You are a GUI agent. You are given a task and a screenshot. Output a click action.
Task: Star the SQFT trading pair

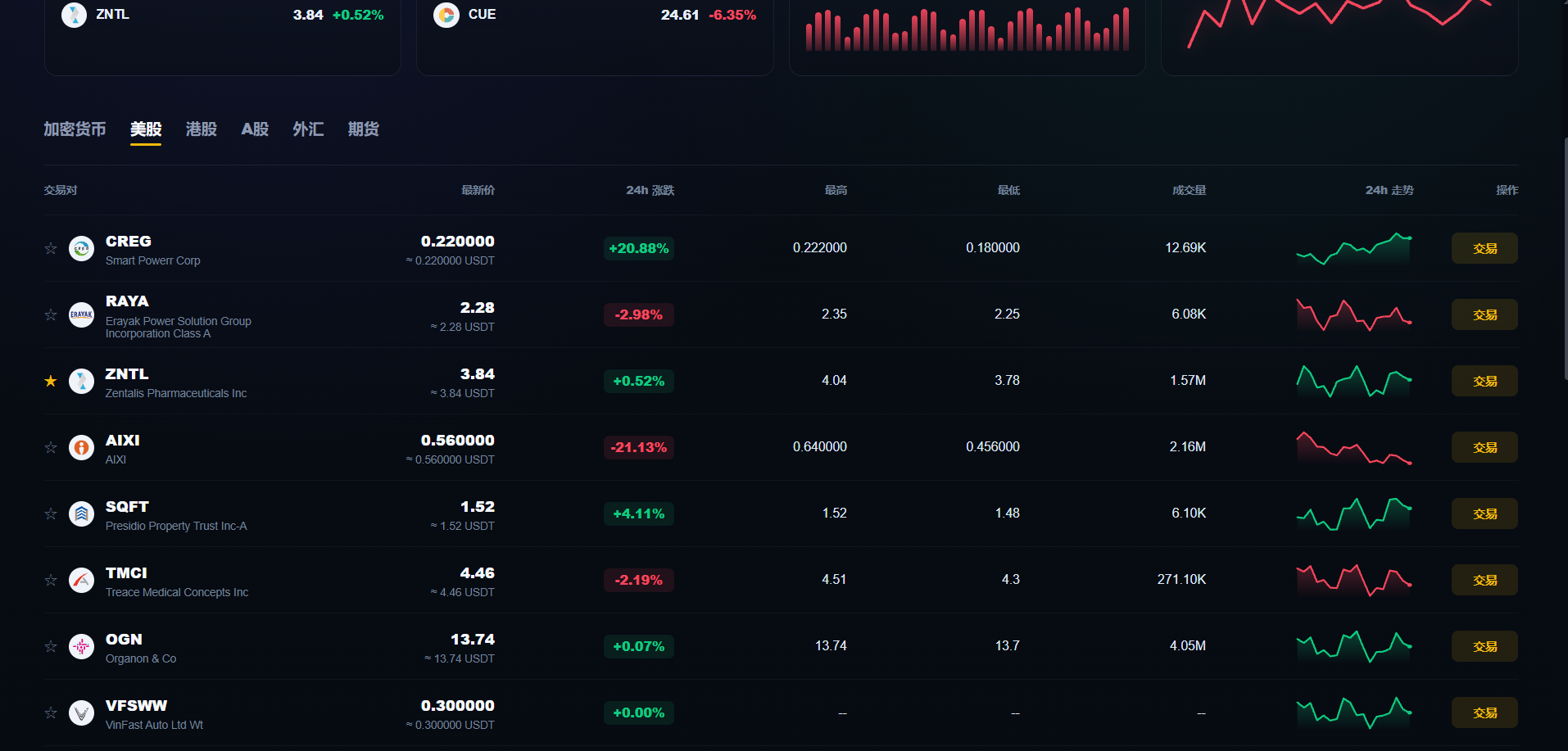tap(51, 513)
